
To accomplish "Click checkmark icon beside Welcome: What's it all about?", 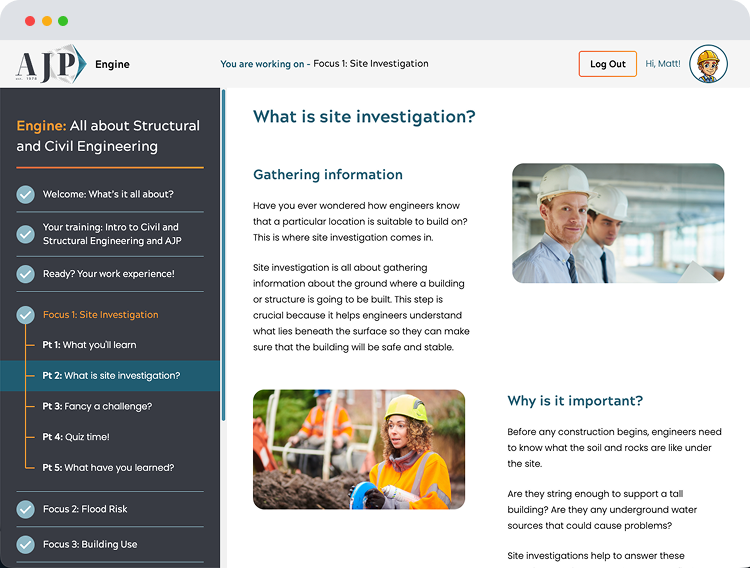I will pyautogui.click(x=26, y=194).
